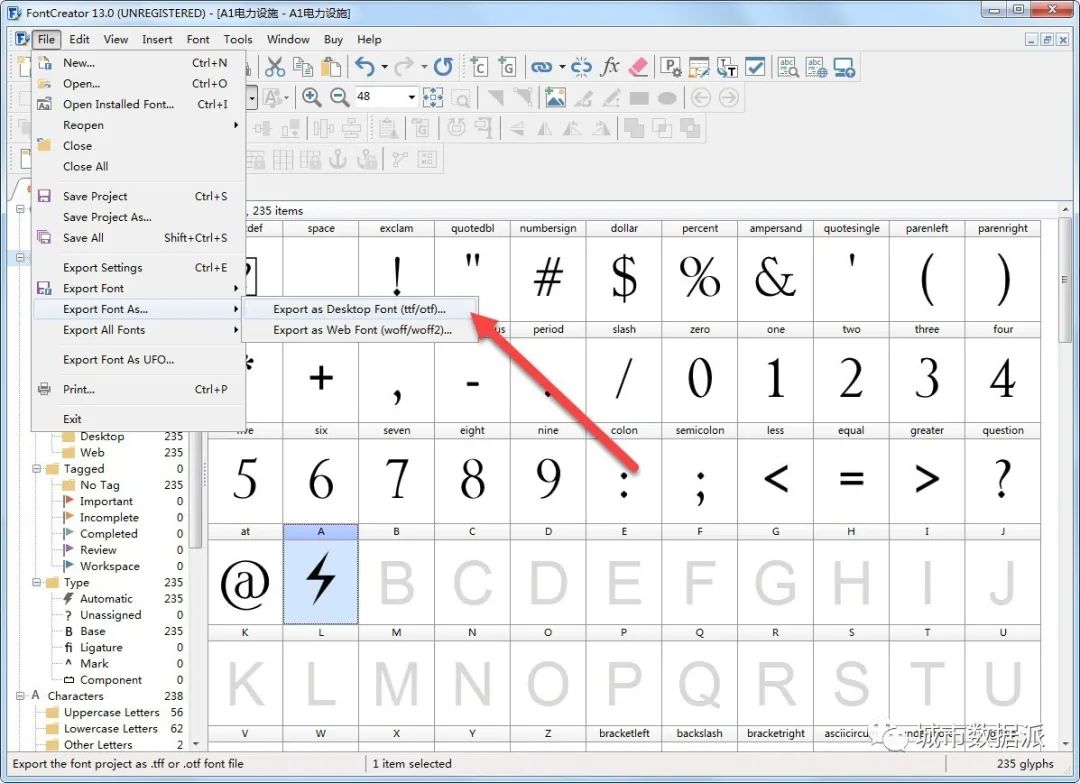The height and width of the screenshot is (783, 1080).
Task: Click the Copy icon in toolbar
Action: pyautogui.click(x=302, y=67)
